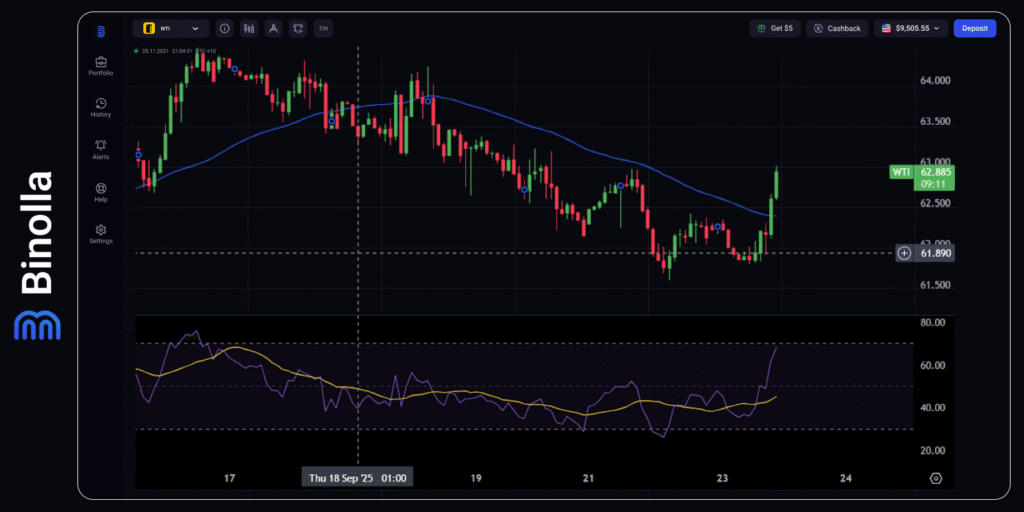This screenshot has width=1024, height=512.
Task: Click the chart settings hexagon icon
Action: [935, 478]
